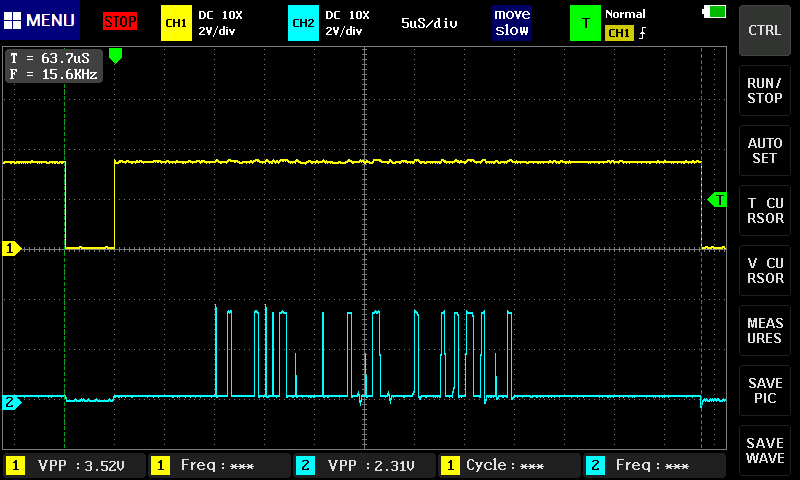
Task: Open the T CURSOR option
Action: [764, 210]
